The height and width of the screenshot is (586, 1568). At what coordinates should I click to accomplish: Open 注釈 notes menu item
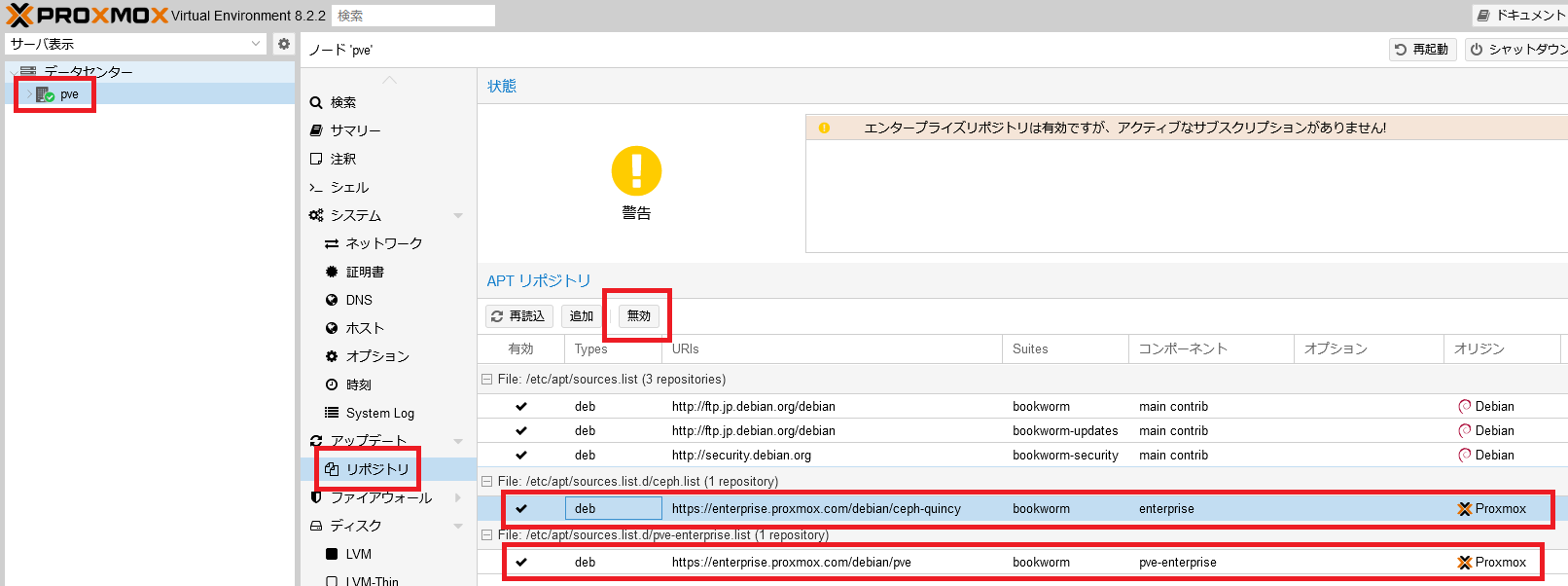[334, 159]
